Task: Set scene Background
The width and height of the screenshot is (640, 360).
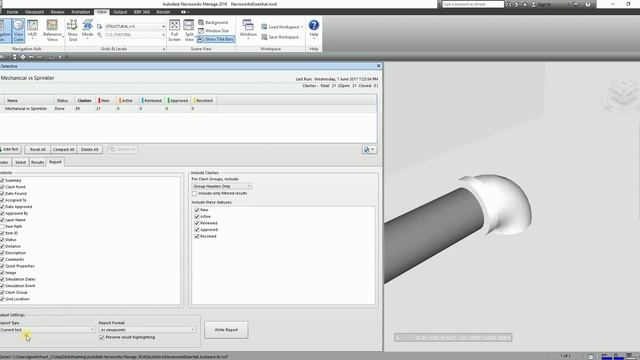Action: pos(213,22)
